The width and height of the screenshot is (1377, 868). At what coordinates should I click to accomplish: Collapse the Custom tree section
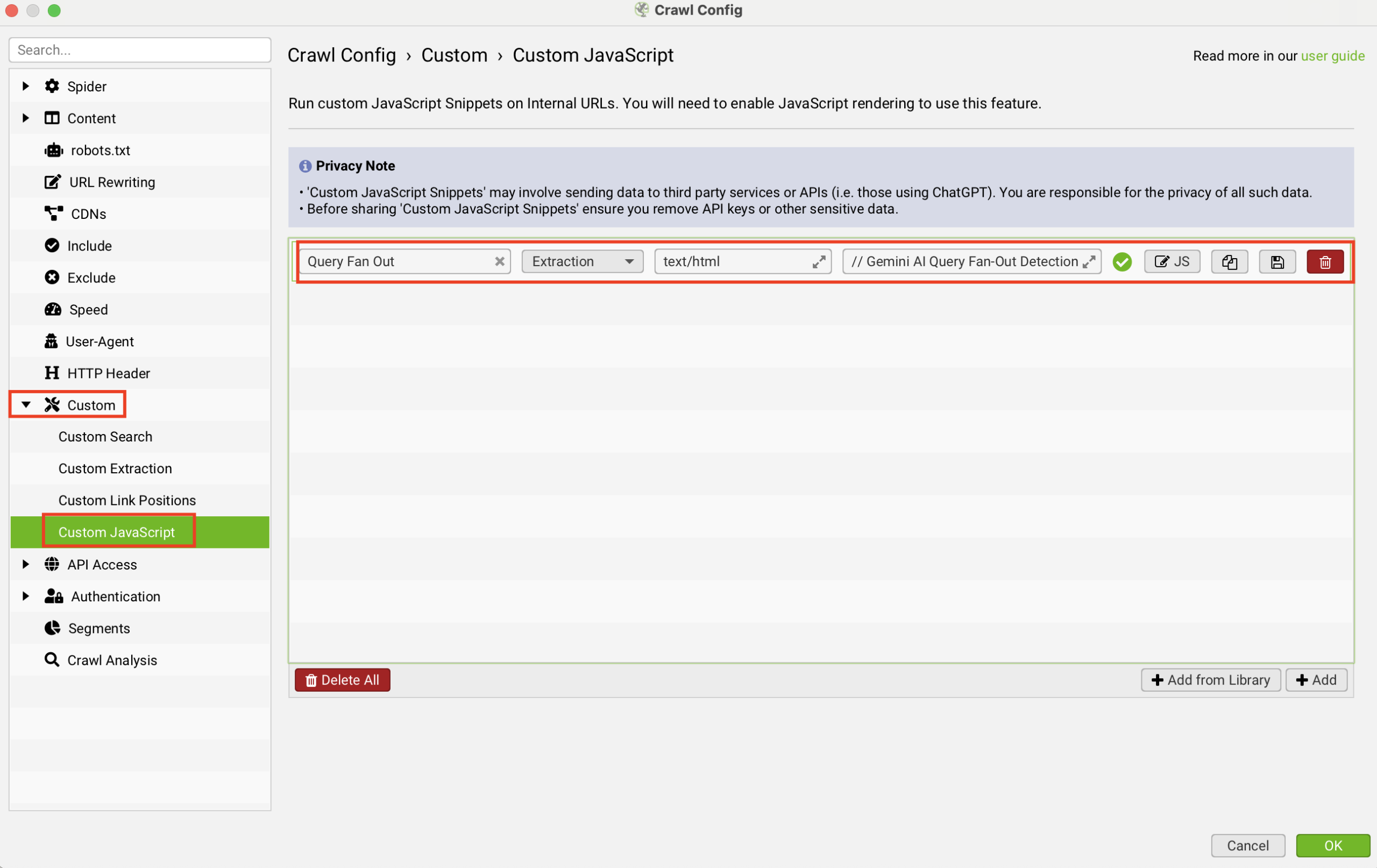26,405
